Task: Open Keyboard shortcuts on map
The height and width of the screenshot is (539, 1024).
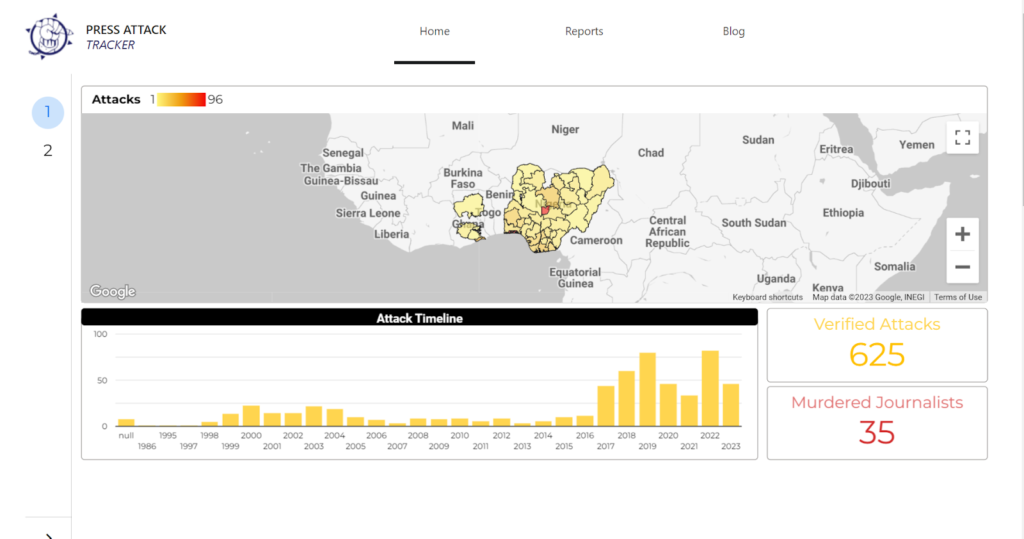Action: tap(767, 297)
